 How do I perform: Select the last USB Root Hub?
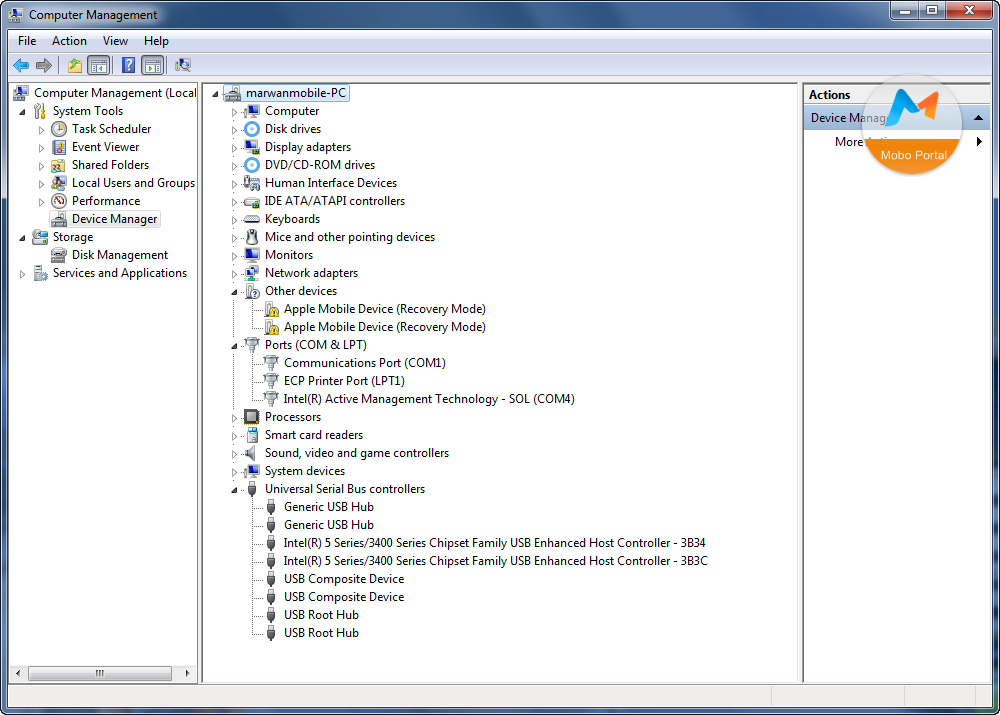tap(321, 633)
